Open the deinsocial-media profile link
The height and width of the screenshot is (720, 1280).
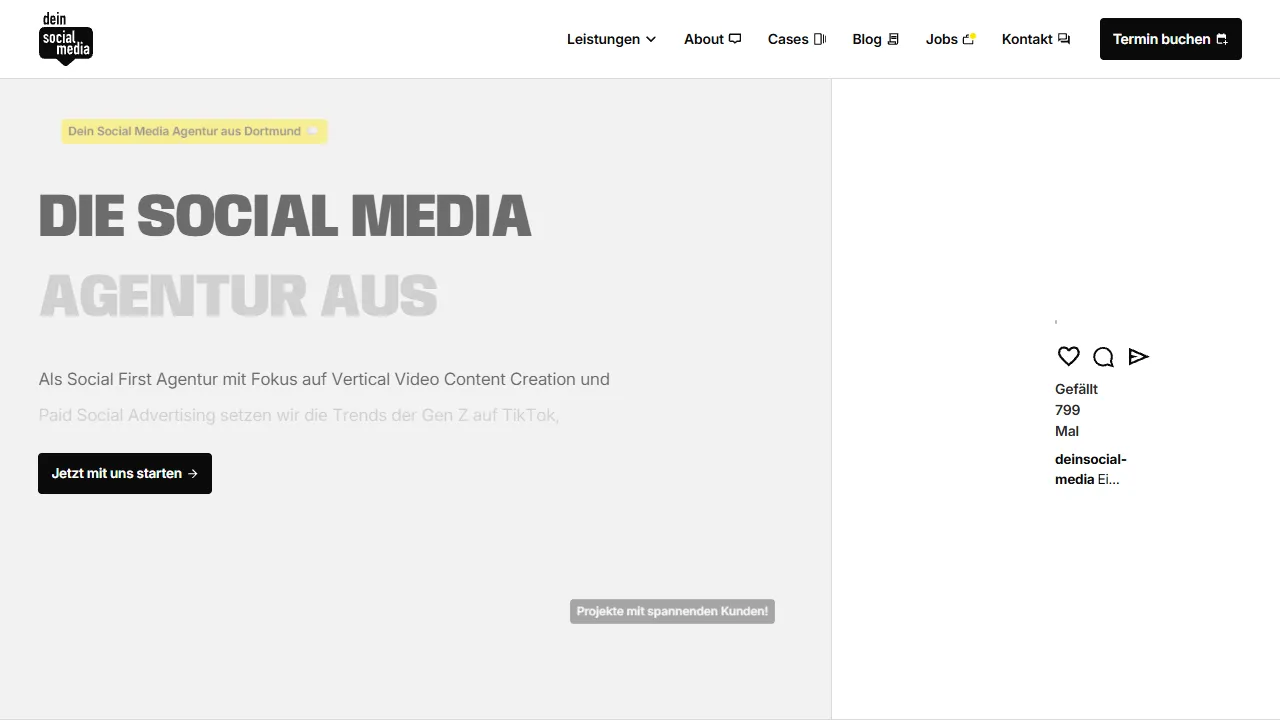click(x=1090, y=468)
